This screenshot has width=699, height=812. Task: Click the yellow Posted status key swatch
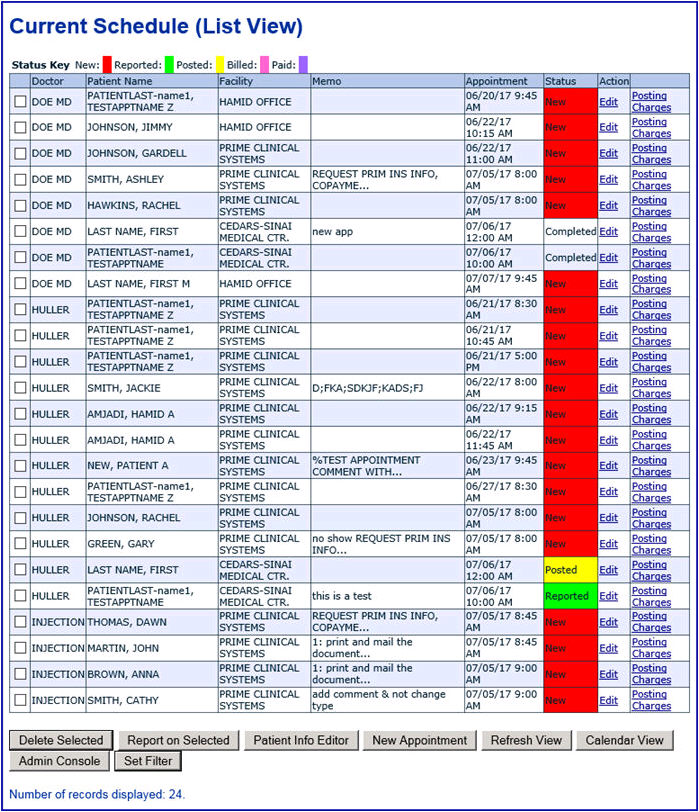[220, 65]
